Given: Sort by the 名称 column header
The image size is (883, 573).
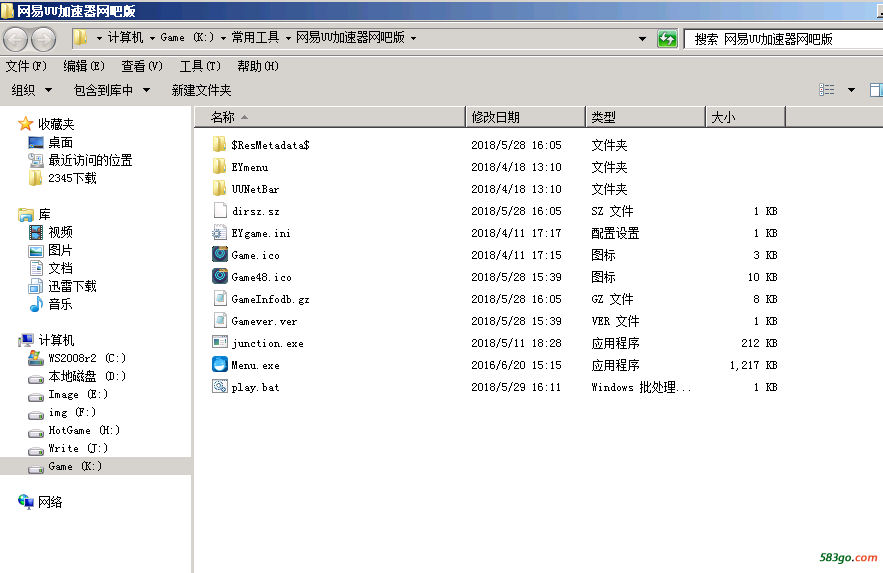Looking at the screenshot, I should pos(330,117).
